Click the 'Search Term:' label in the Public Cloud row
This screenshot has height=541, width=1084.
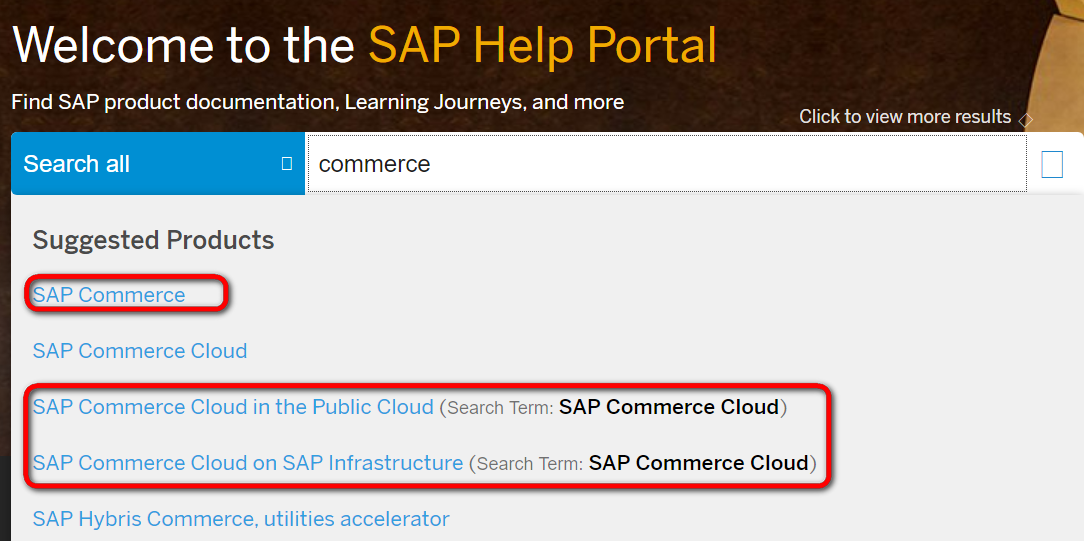500,408
